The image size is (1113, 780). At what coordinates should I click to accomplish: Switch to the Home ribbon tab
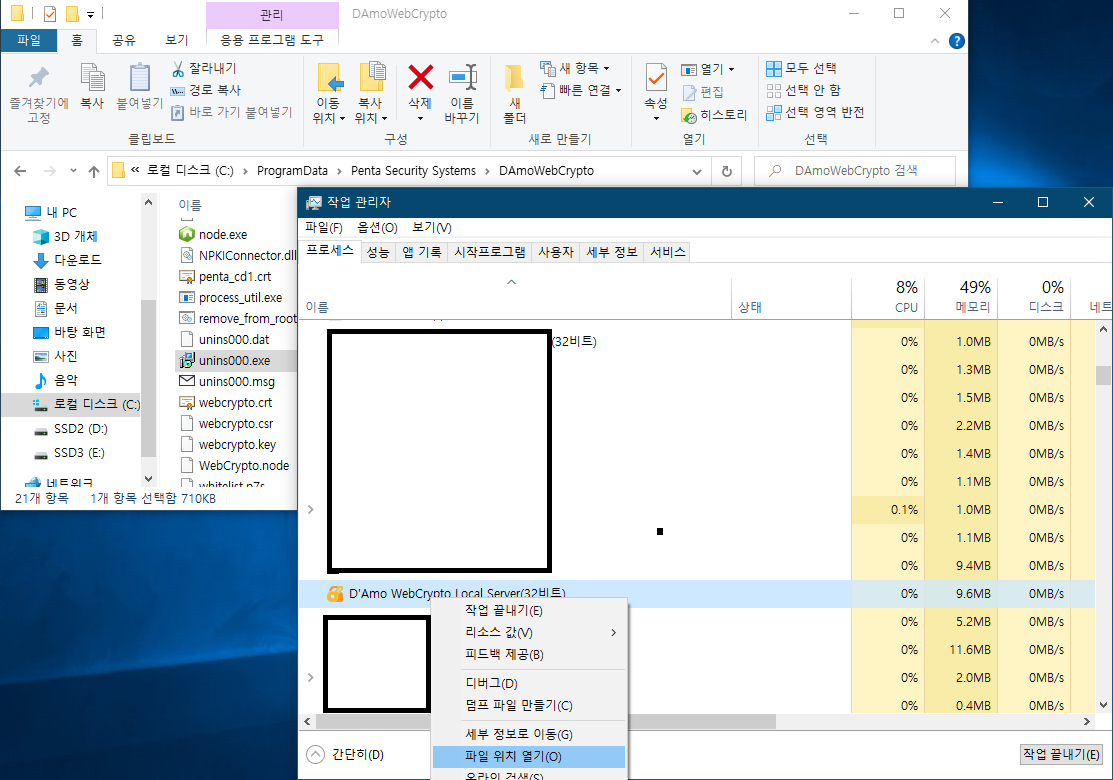click(x=77, y=40)
